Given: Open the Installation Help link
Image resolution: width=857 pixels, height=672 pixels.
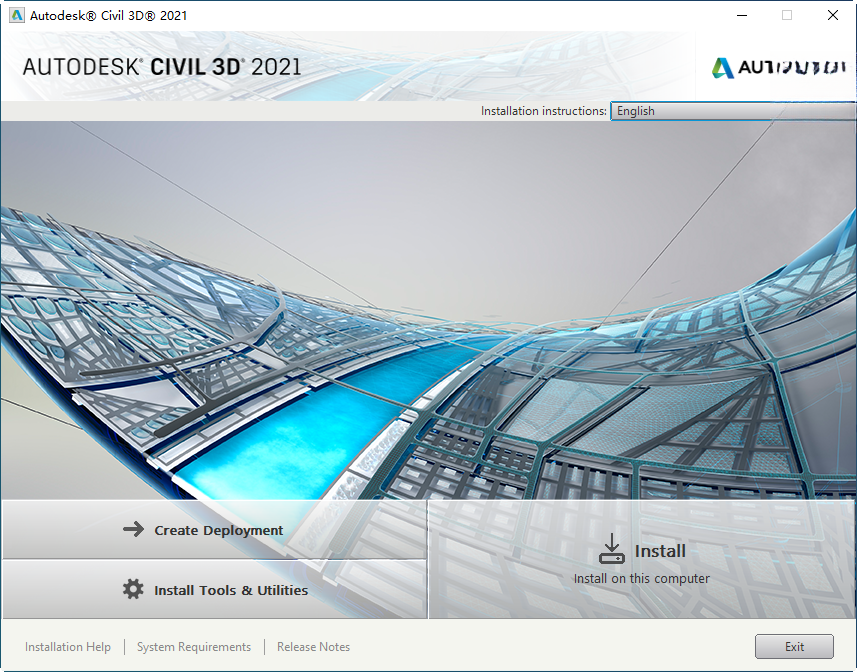Looking at the screenshot, I should pos(68,647).
